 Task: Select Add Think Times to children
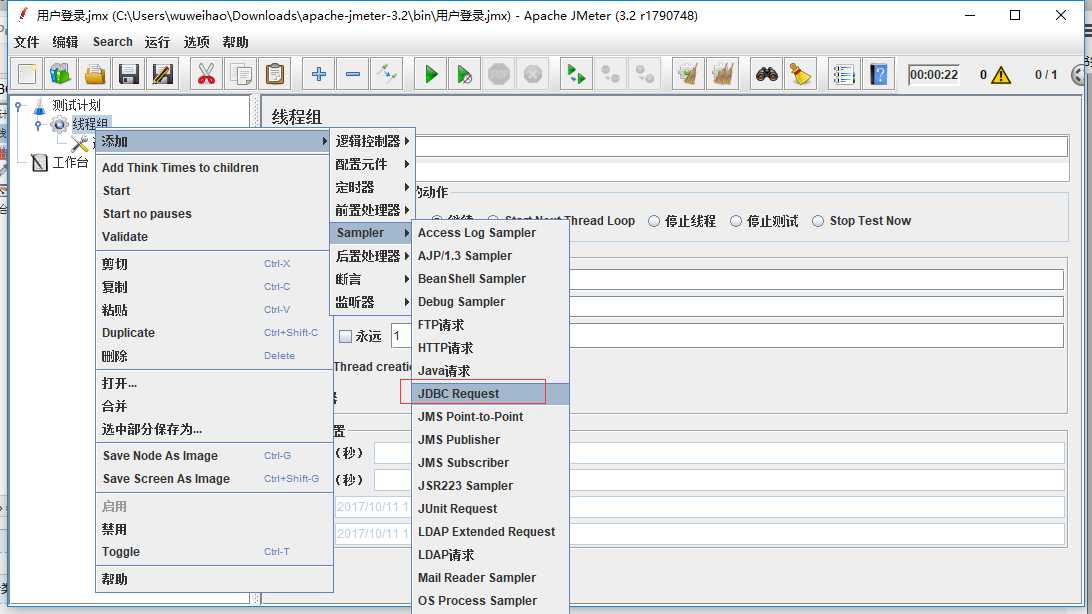214,168
